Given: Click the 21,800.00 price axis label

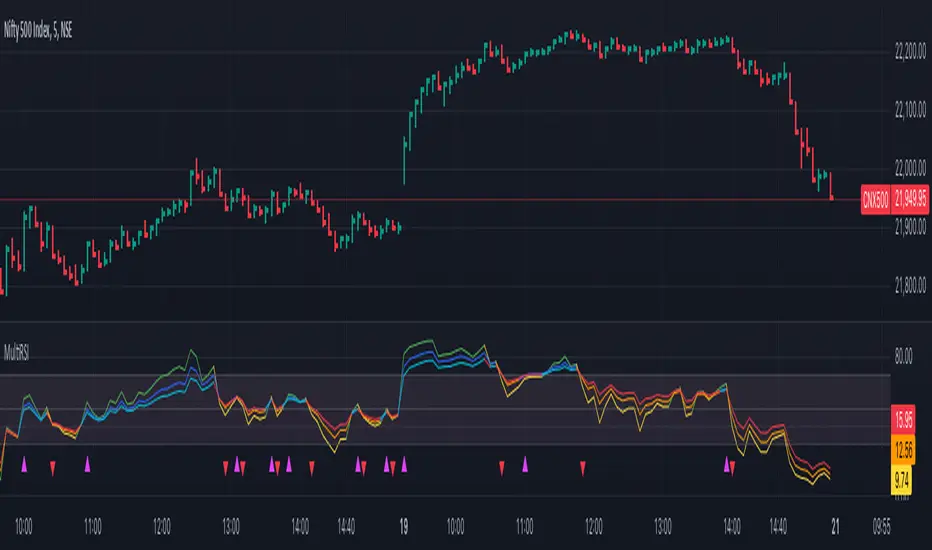Looking at the screenshot, I should pos(910,286).
